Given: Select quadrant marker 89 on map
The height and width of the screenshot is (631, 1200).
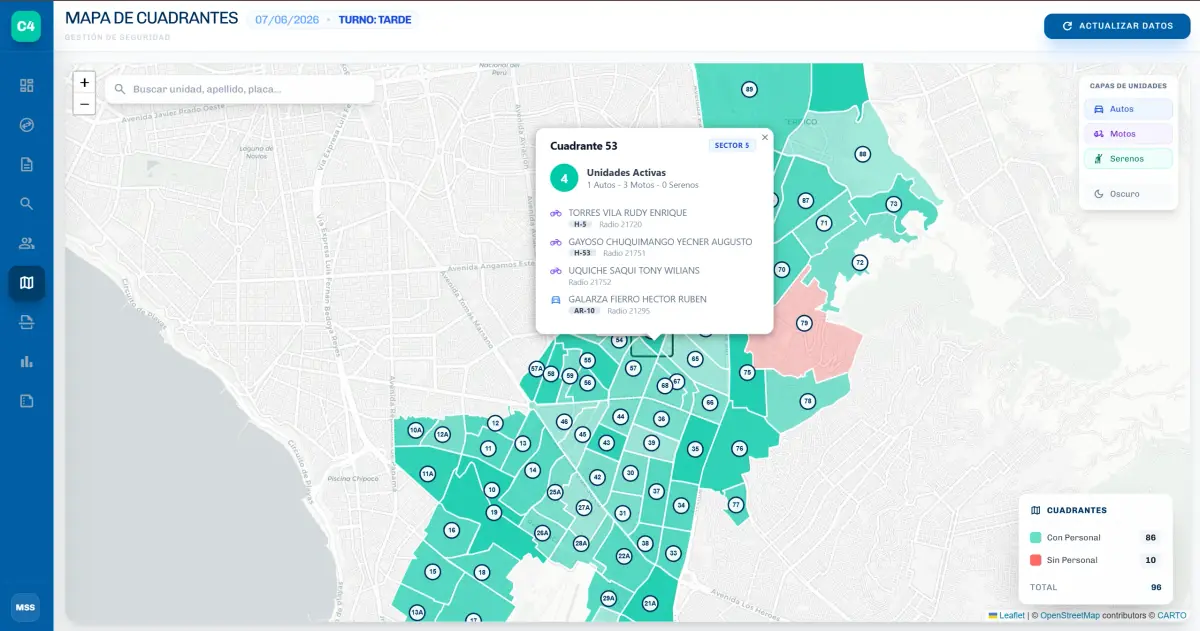Looking at the screenshot, I should click(x=749, y=90).
